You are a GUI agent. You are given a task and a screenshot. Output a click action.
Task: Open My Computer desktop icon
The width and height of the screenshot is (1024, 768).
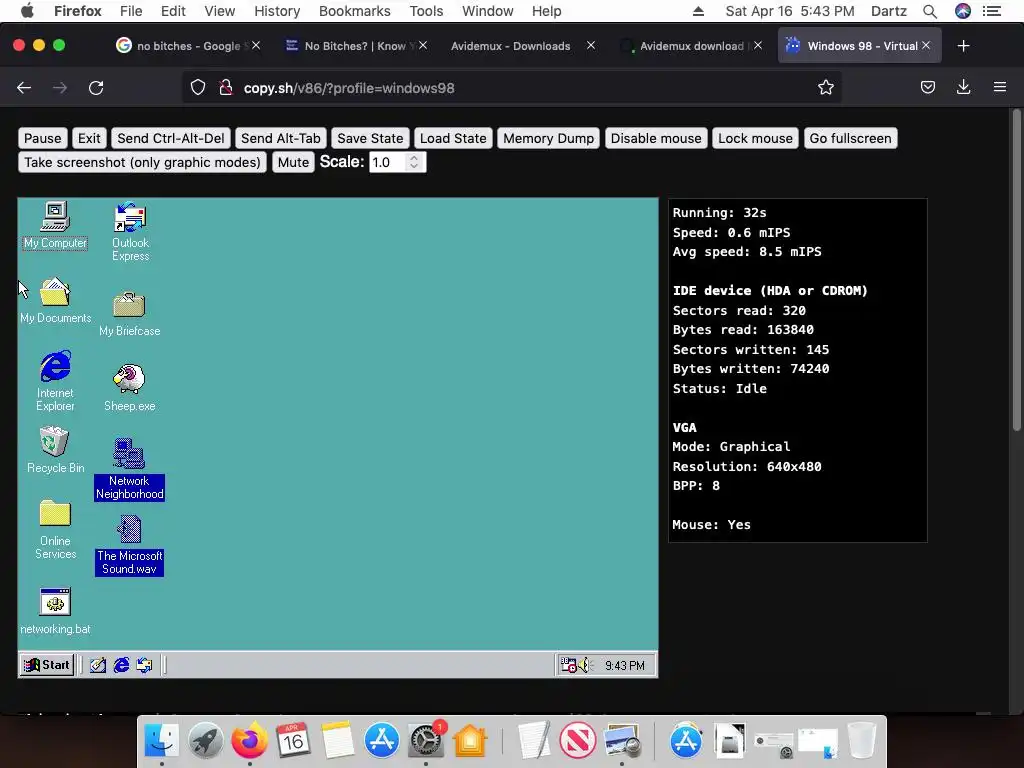(55, 225)
